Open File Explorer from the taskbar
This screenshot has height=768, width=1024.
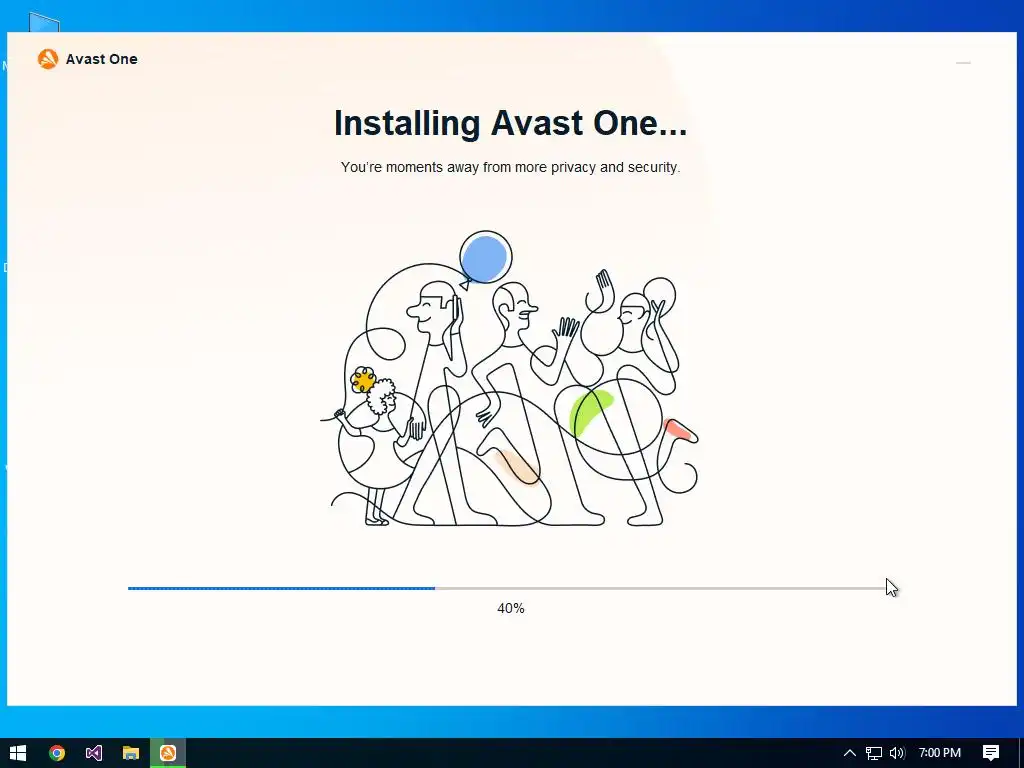131,753
